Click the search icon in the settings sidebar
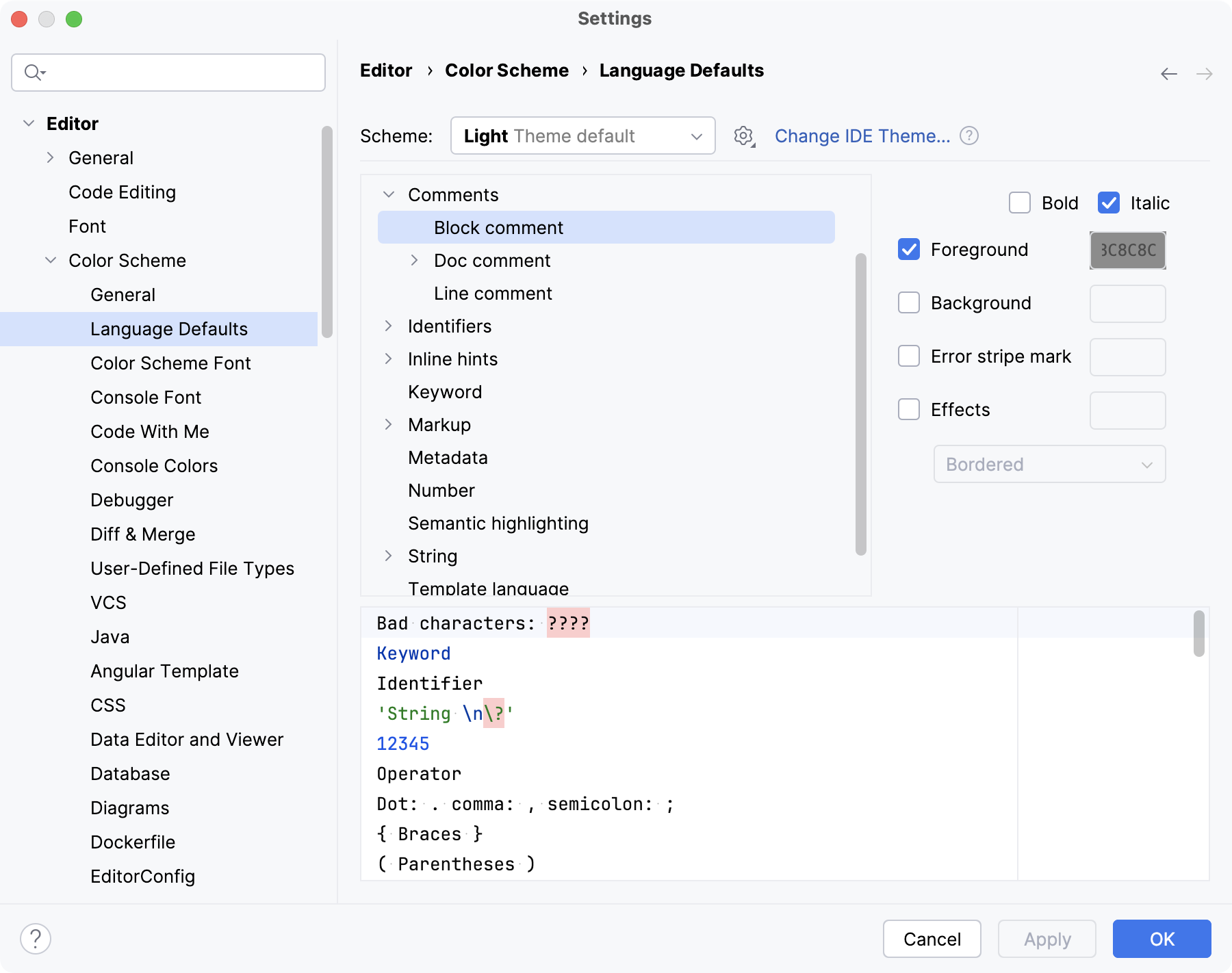 point(32,72)
